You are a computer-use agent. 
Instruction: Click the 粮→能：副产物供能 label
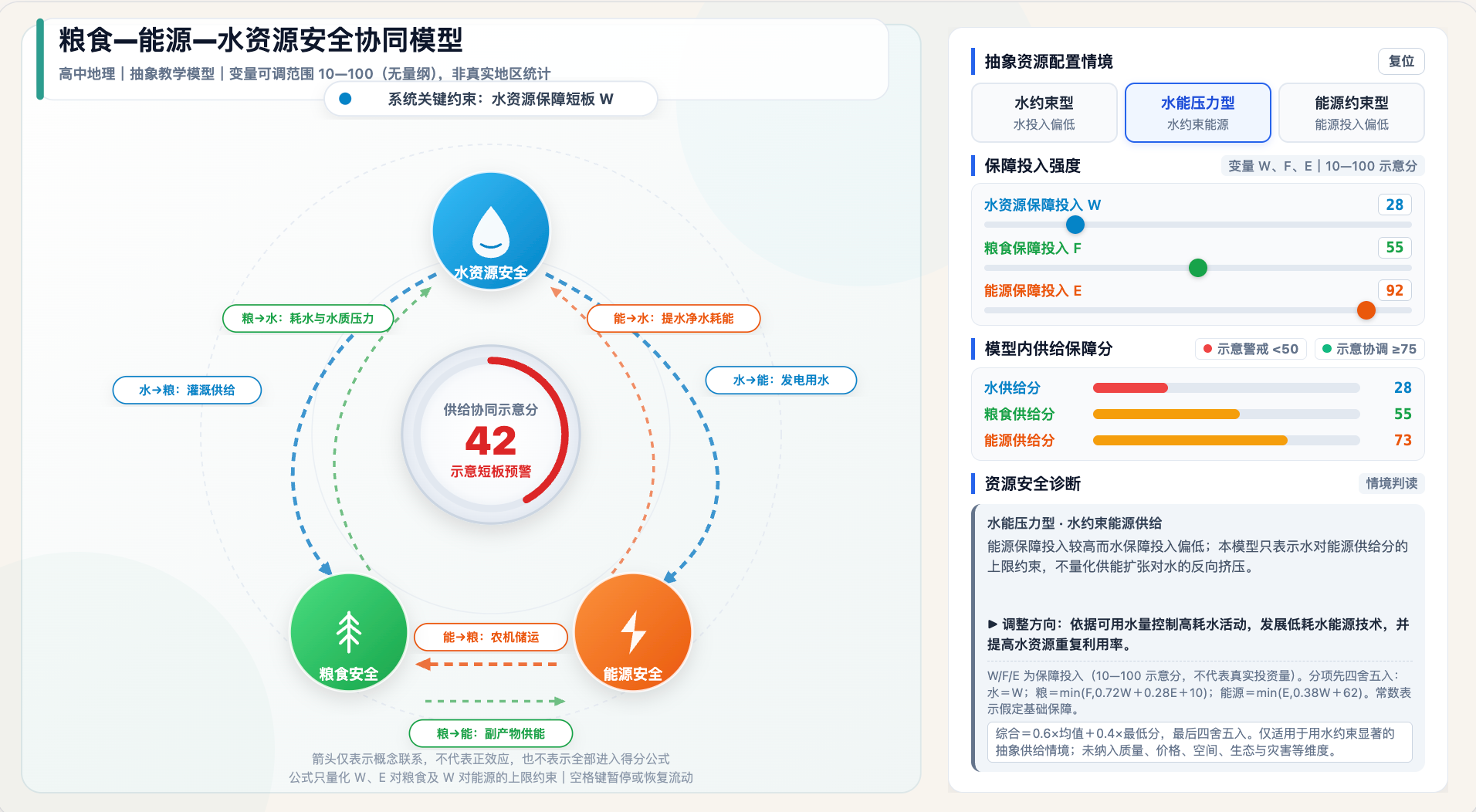tap(491, 733)
